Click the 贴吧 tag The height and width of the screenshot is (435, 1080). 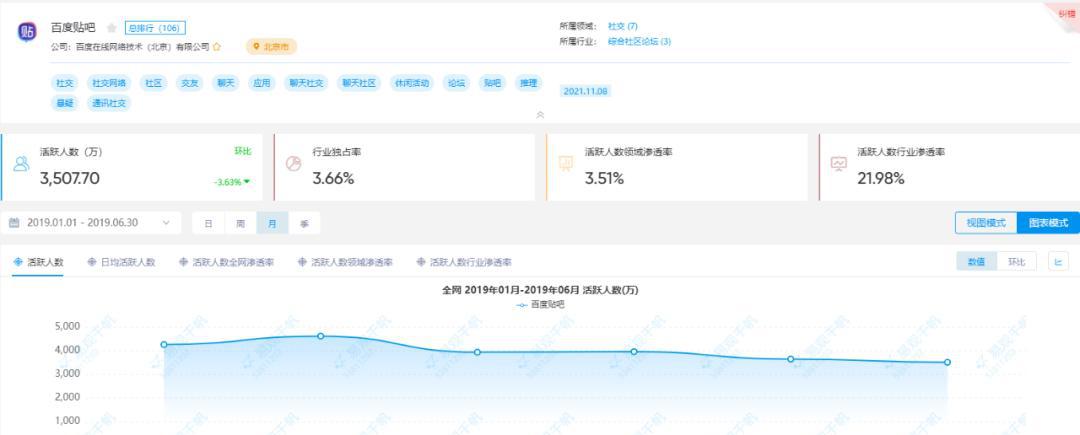pos(492,83)
